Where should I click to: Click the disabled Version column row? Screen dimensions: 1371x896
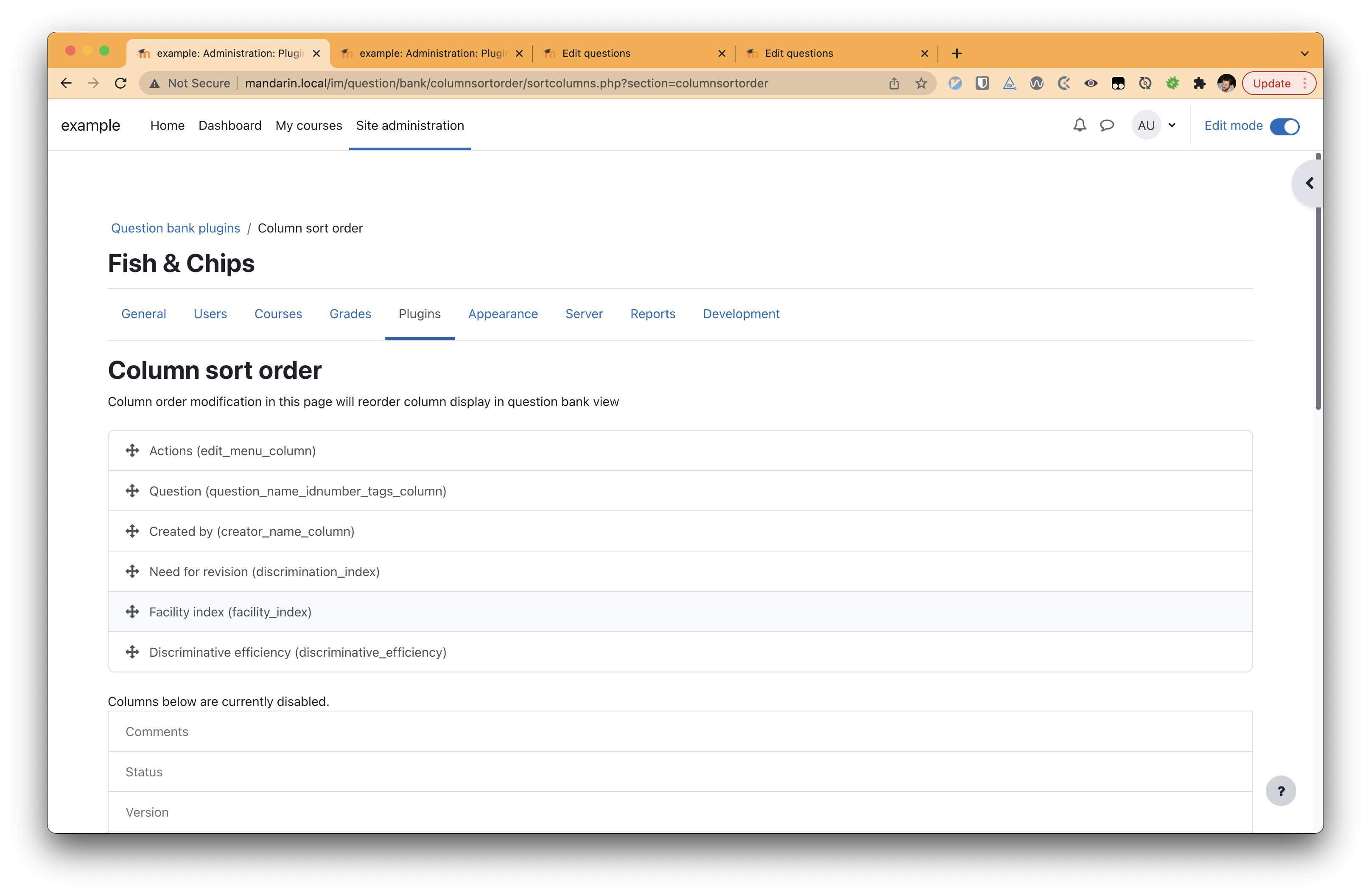pos(680,812)
